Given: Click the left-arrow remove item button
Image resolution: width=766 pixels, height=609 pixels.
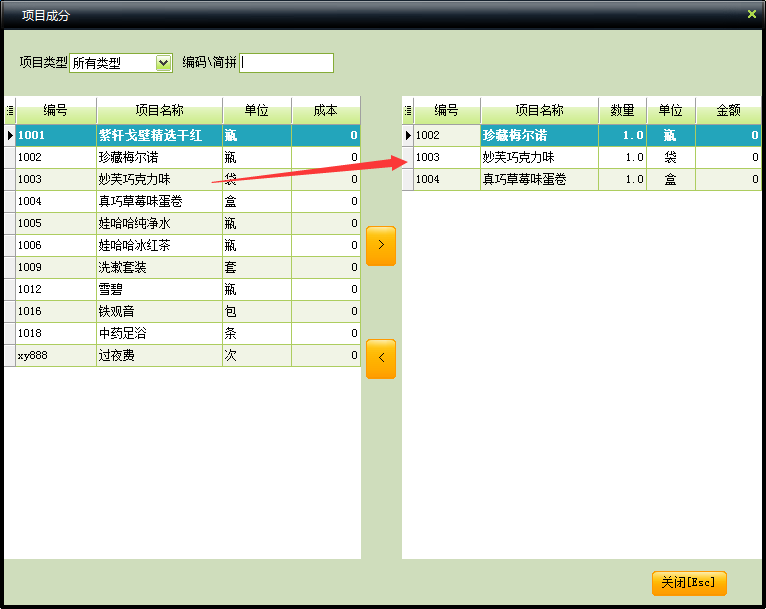Looking at the screenshot, I should (381, 358).
